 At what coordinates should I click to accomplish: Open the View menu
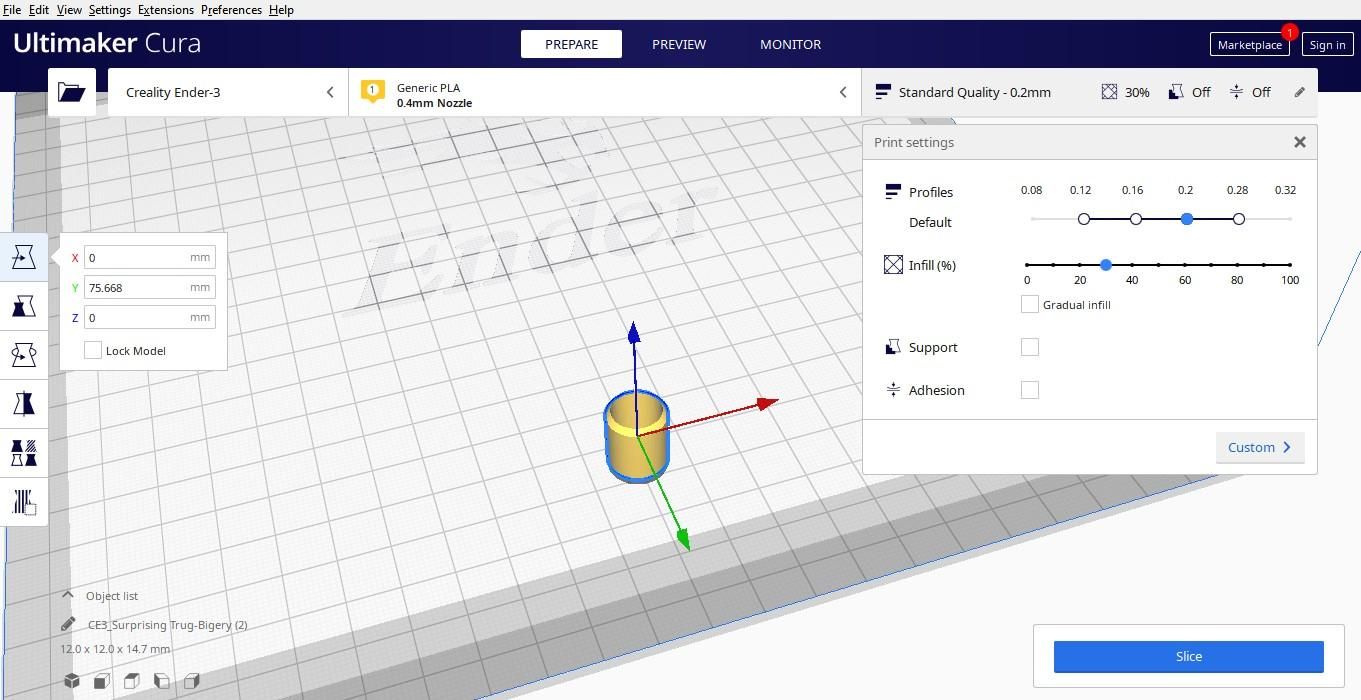pyautogui.click(x=69, y=9)
